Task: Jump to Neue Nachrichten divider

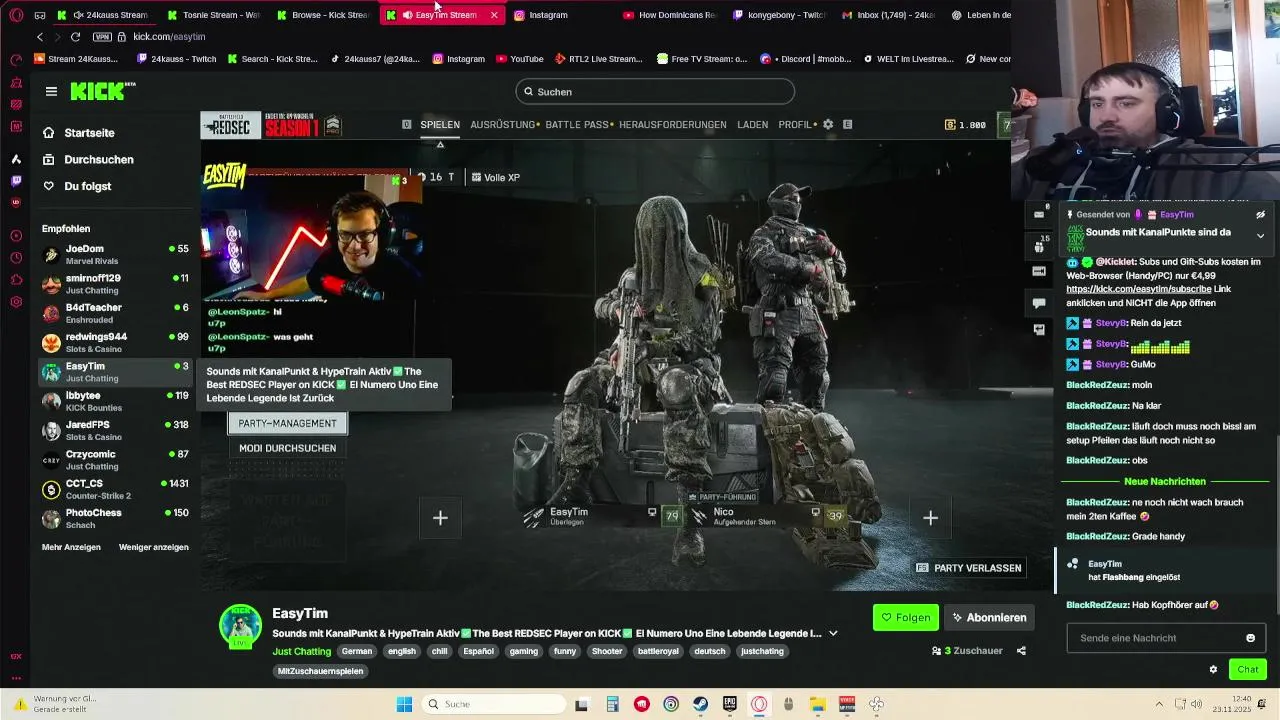Action: (x=1165, y=481)
